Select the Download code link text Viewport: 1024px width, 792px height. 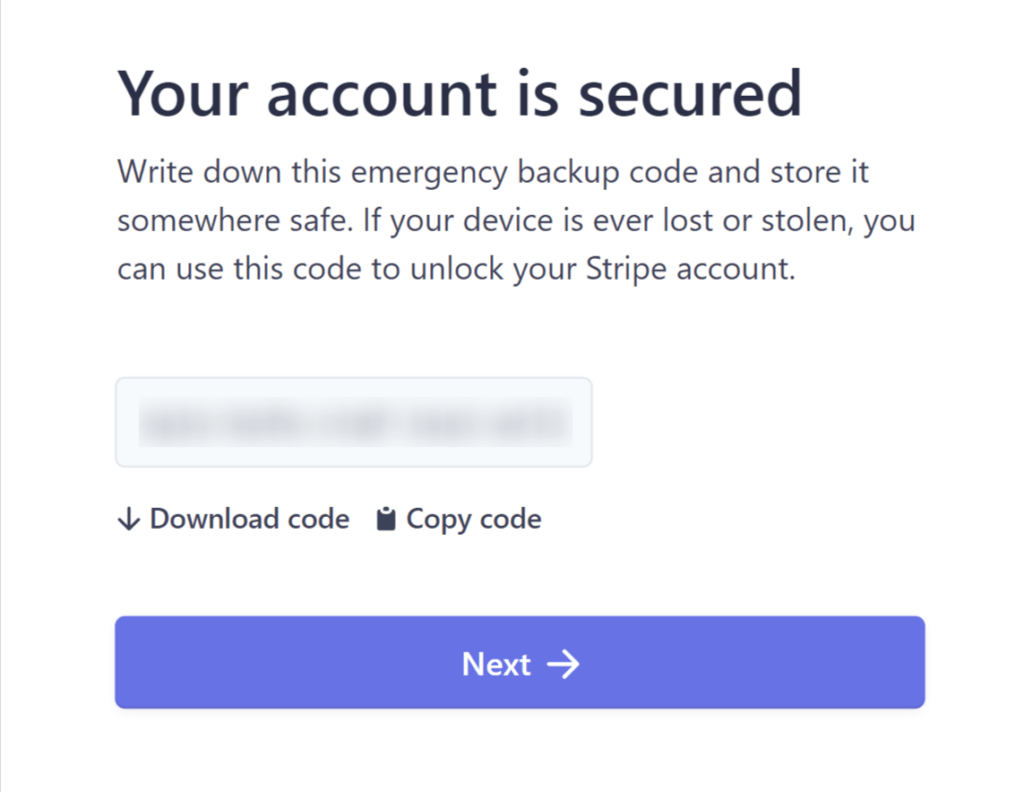point(249,519)
